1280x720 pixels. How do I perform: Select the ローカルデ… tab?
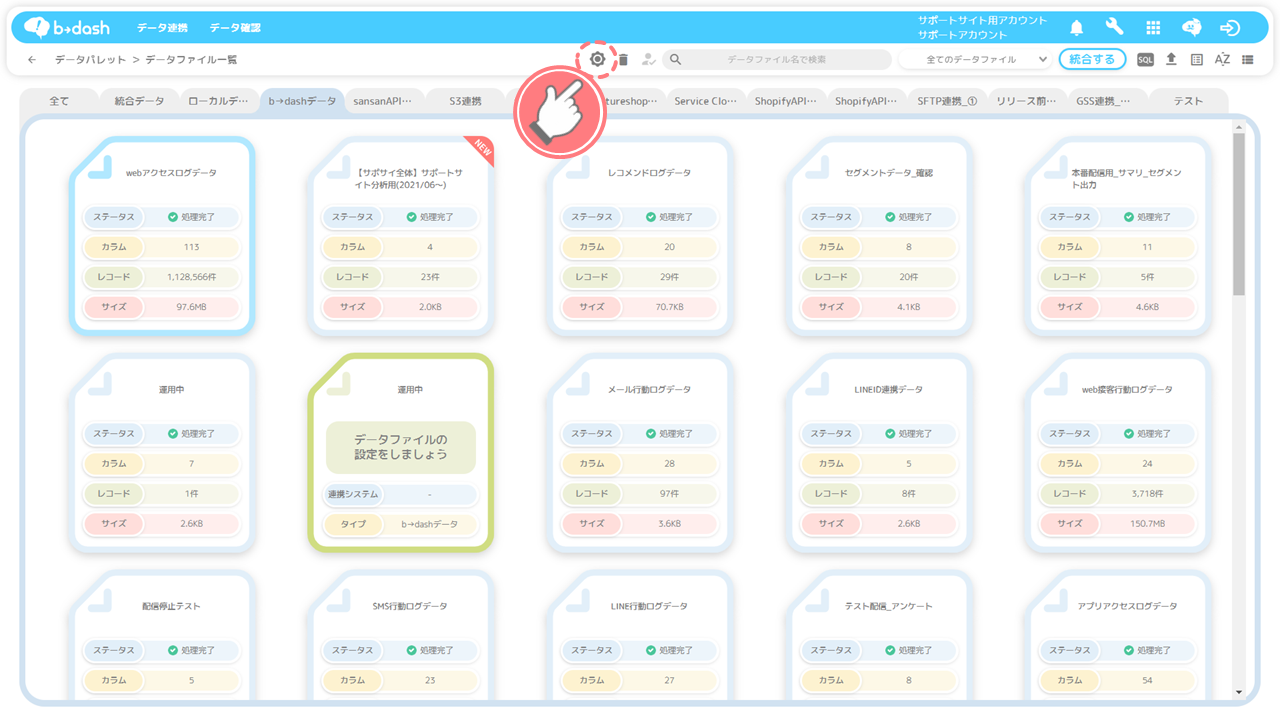tap(221, 101)
